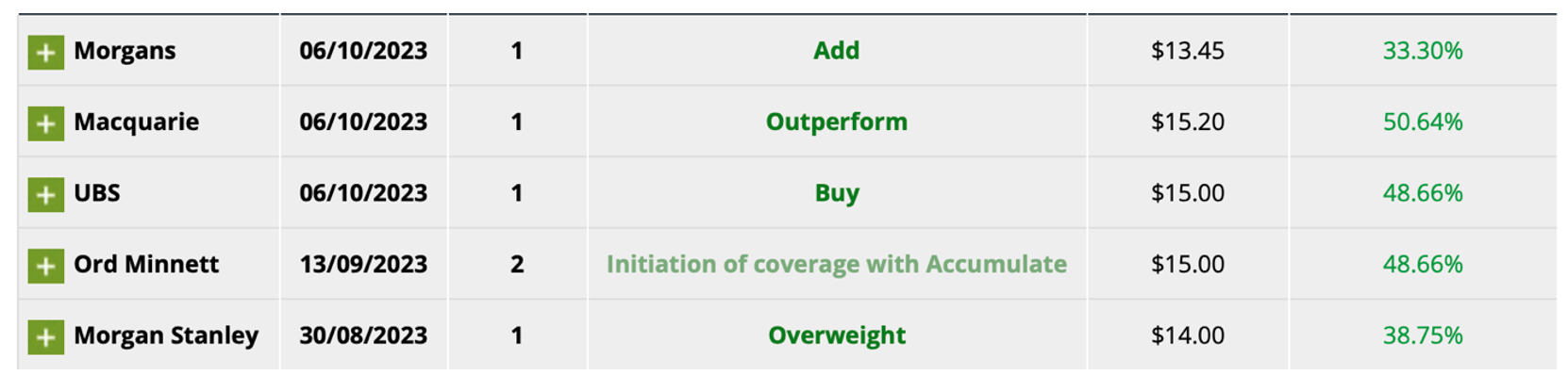Expand the Macquarie broker row

coord(45,123)
